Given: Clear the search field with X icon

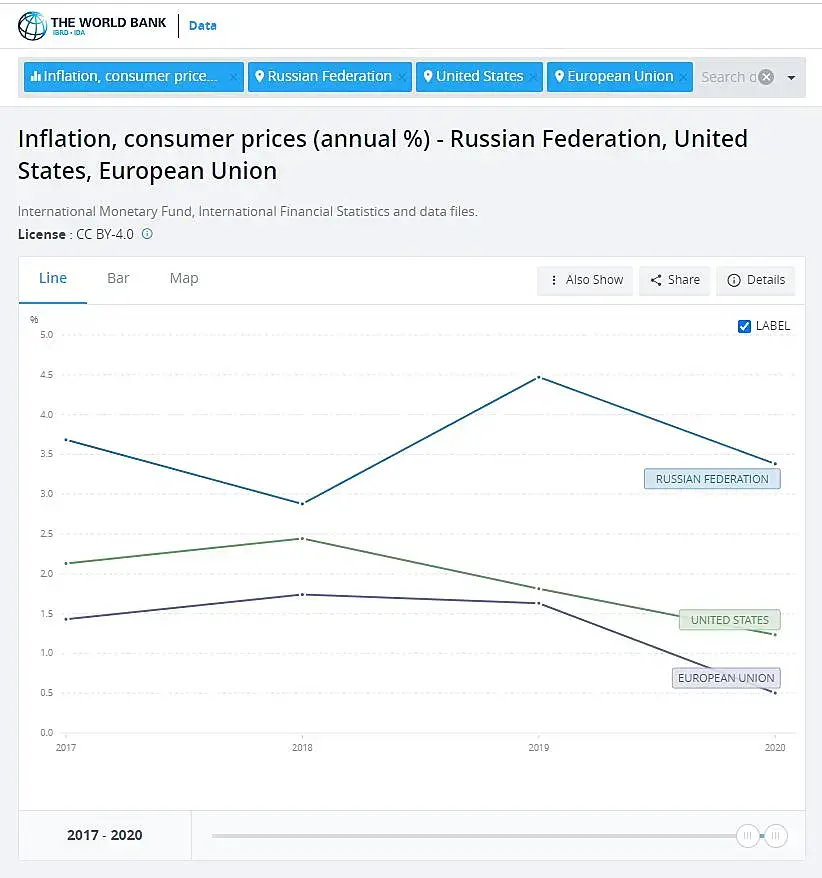Looking at the screenshot, I should pos(766,77).
